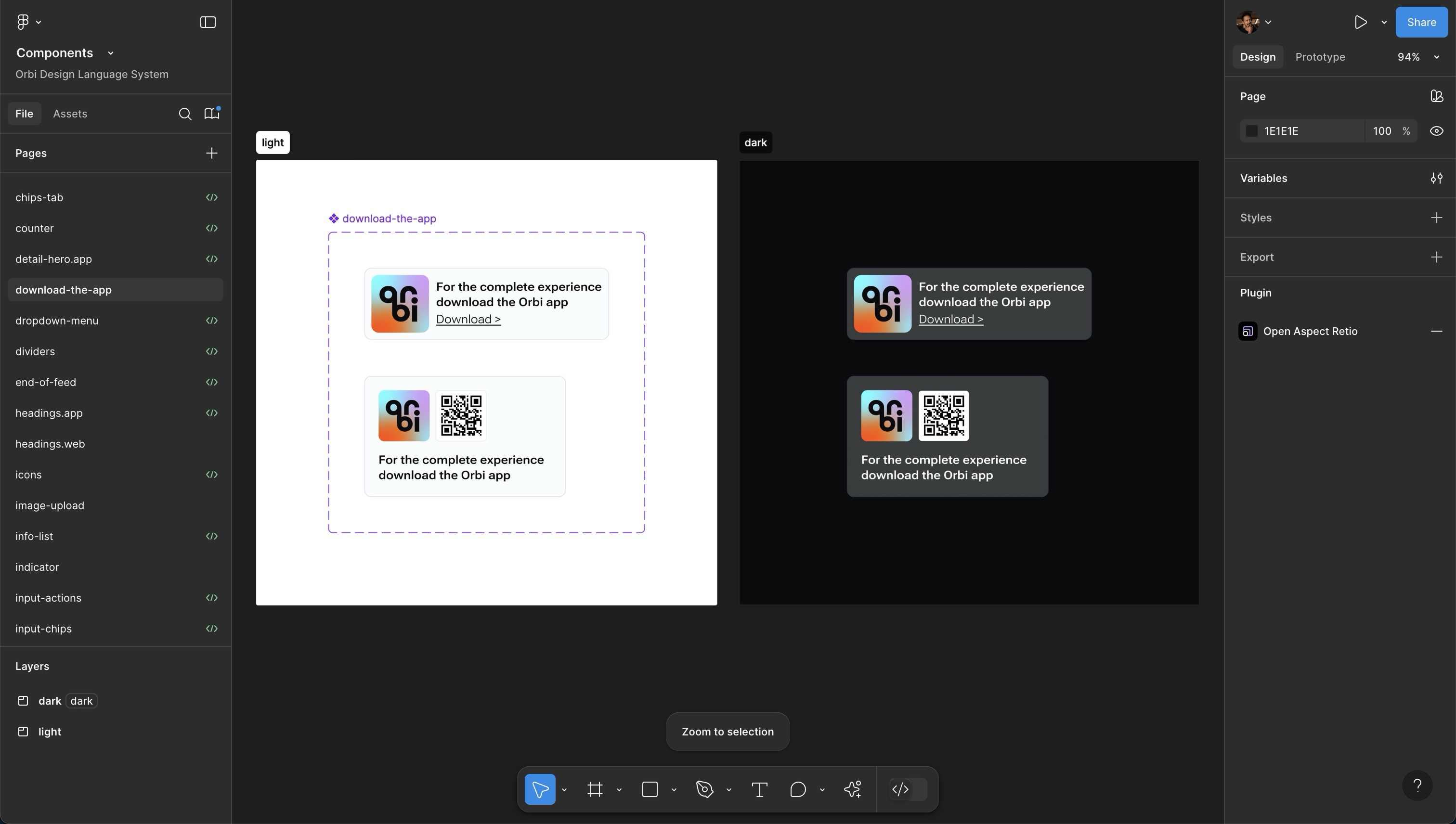The image size is (1456, 824).
Task: Click the Download link in light card
Action: pyautogui.click(x=468, y=319)
